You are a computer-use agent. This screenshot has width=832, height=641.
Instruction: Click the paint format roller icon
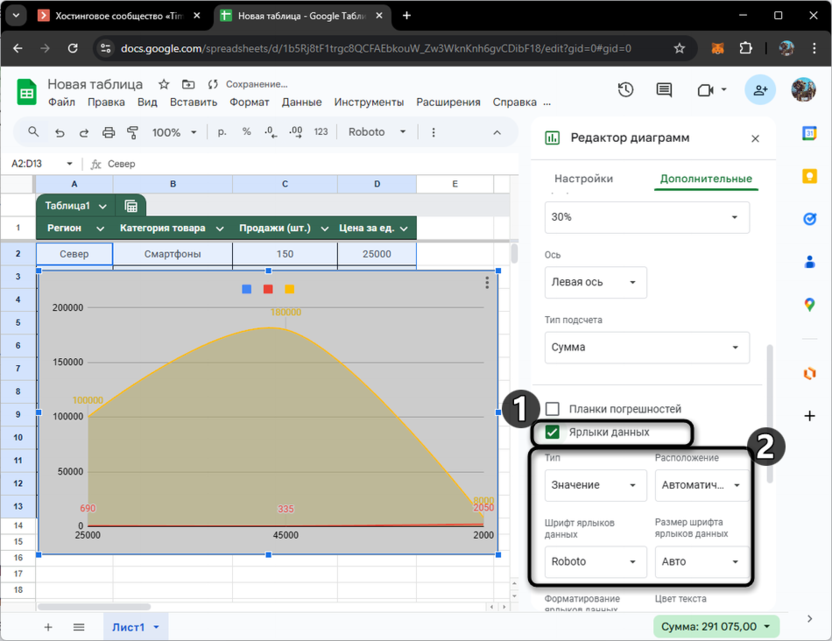133,132
